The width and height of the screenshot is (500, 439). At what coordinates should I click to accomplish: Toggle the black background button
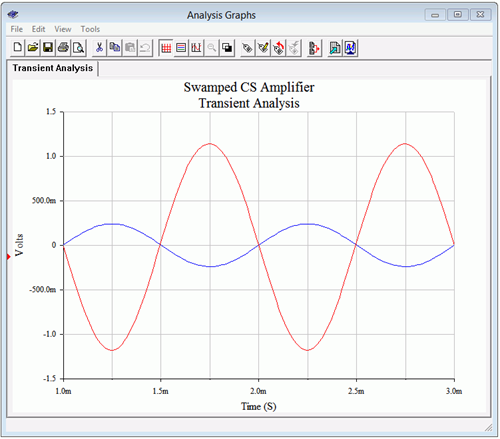227,48
